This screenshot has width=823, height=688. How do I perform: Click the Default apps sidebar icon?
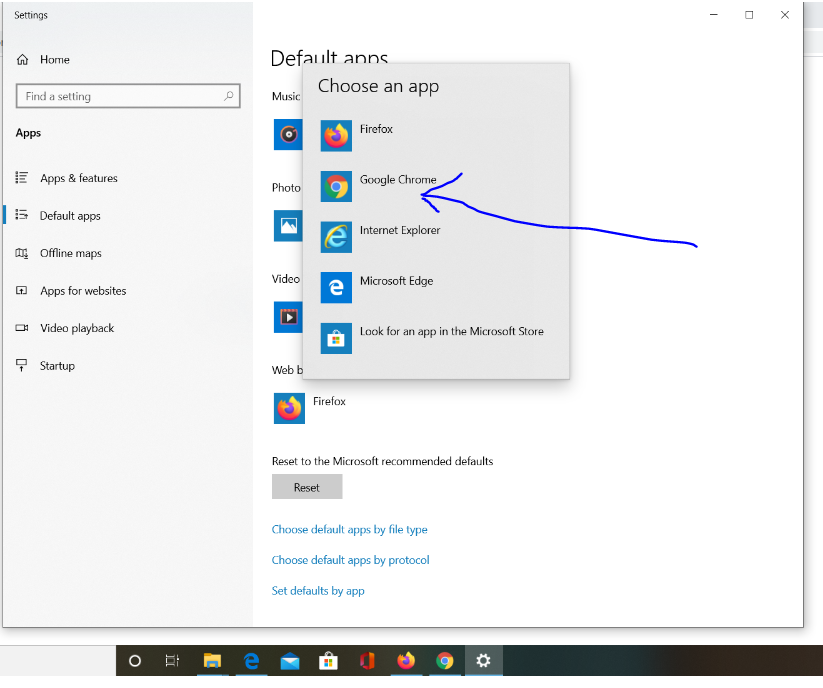pyautogui.click(x=22, y=215)
